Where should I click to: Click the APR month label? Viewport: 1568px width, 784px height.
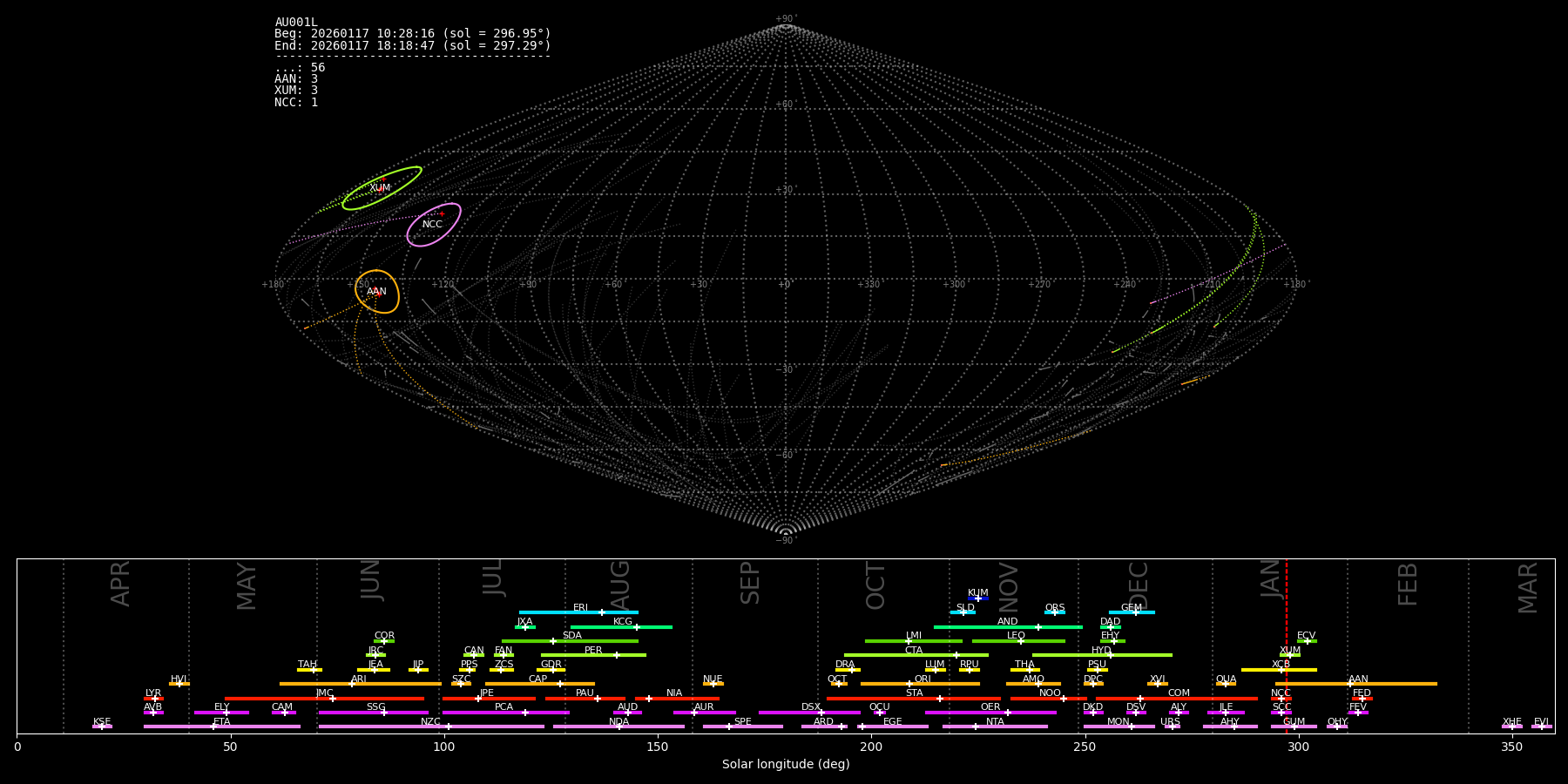pyautogui.click(x=120, y=584)
